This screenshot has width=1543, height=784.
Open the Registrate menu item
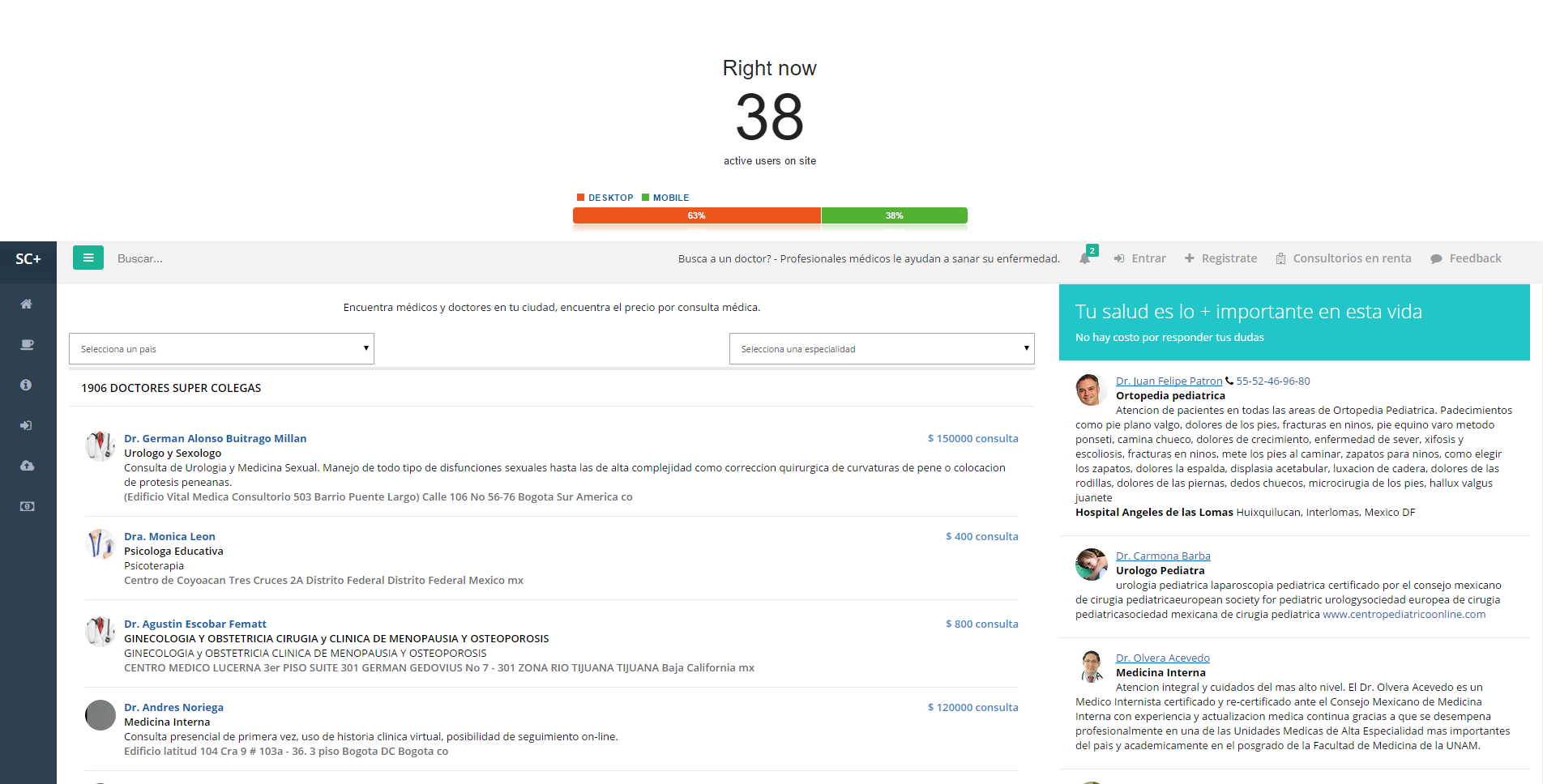click(1220, 258)
